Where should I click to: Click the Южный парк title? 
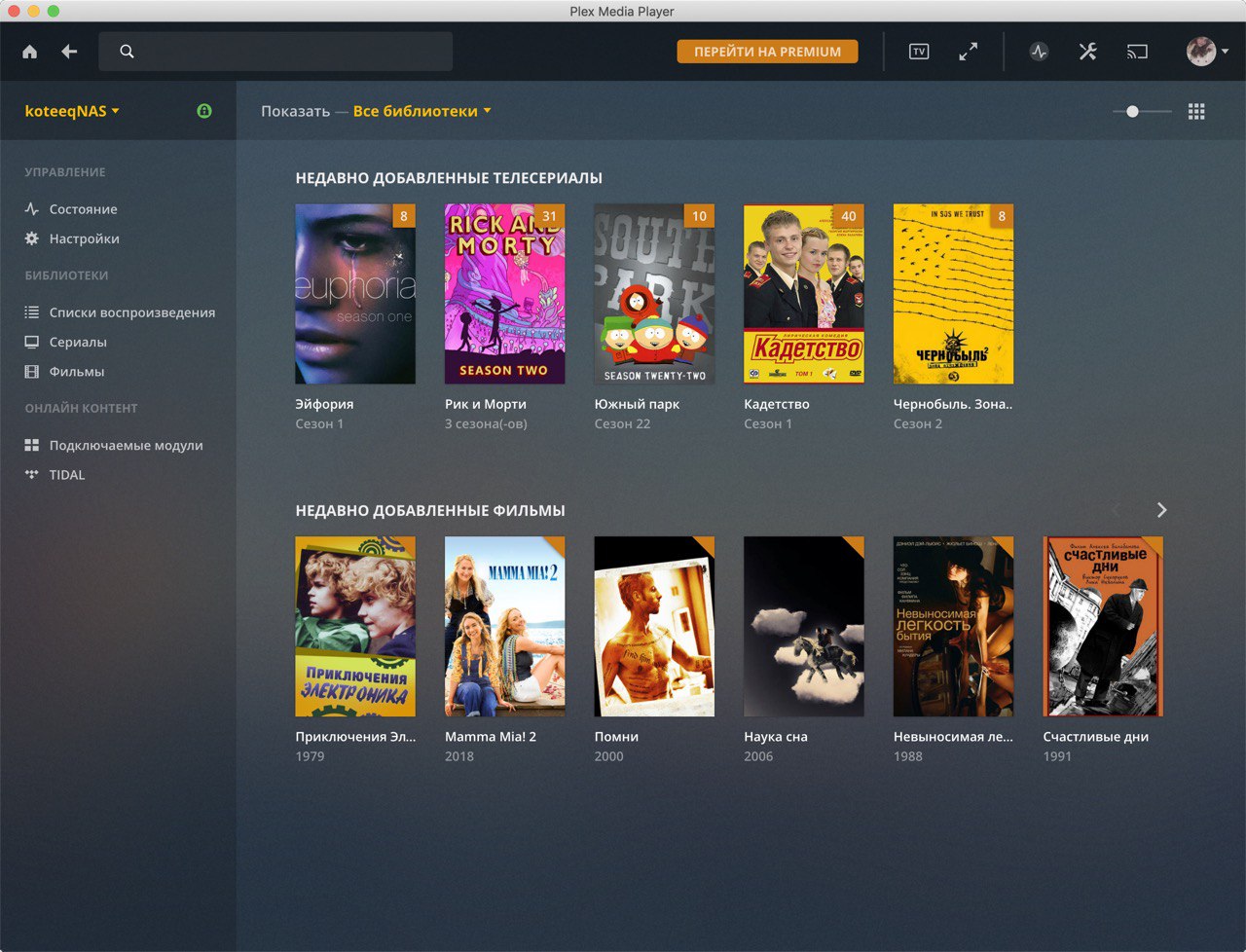[637, 404]
